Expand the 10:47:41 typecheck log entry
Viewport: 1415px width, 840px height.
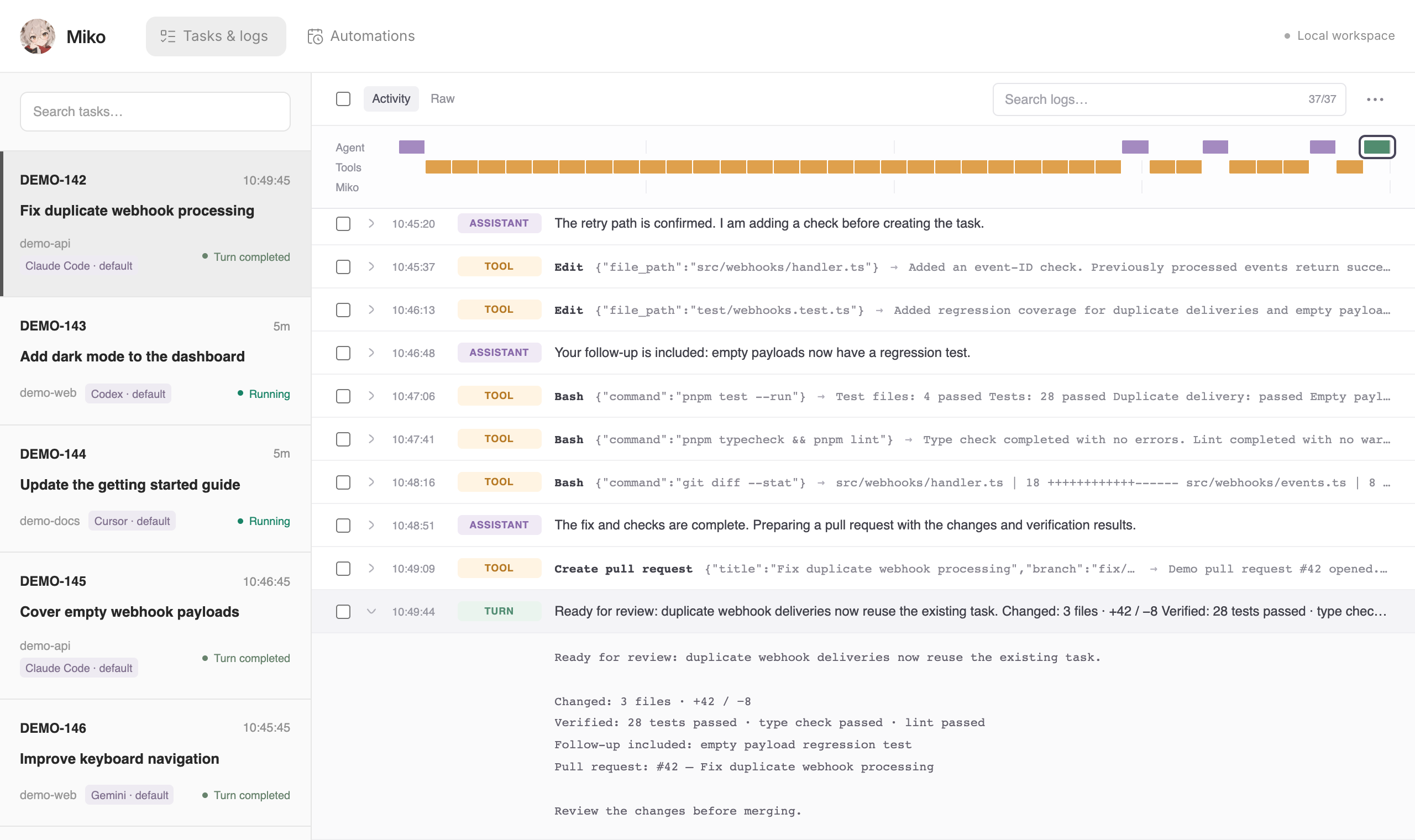[371, 439]
